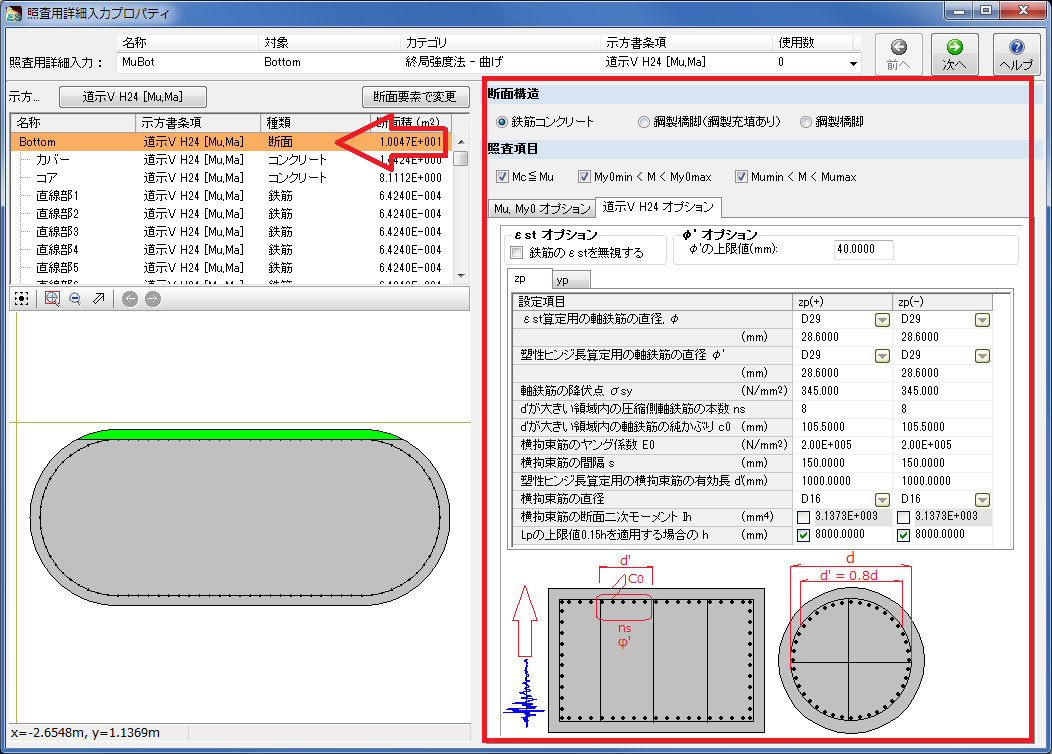This screenshot has height=754, width=1052.
Task: Open zp(+) dropdown for εst rebar diameter
Action: [x=882, y=319]
